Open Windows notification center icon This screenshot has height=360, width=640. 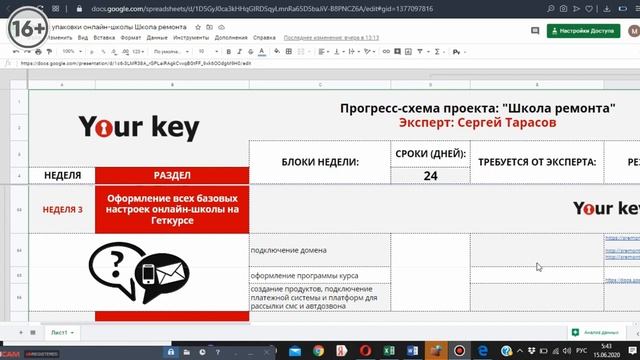click(x=632, y=351)
